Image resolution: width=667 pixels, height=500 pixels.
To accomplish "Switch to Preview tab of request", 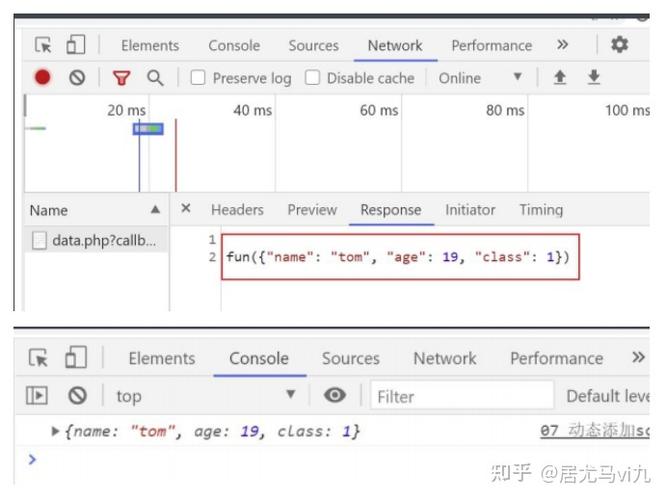I will click(312, 210).
